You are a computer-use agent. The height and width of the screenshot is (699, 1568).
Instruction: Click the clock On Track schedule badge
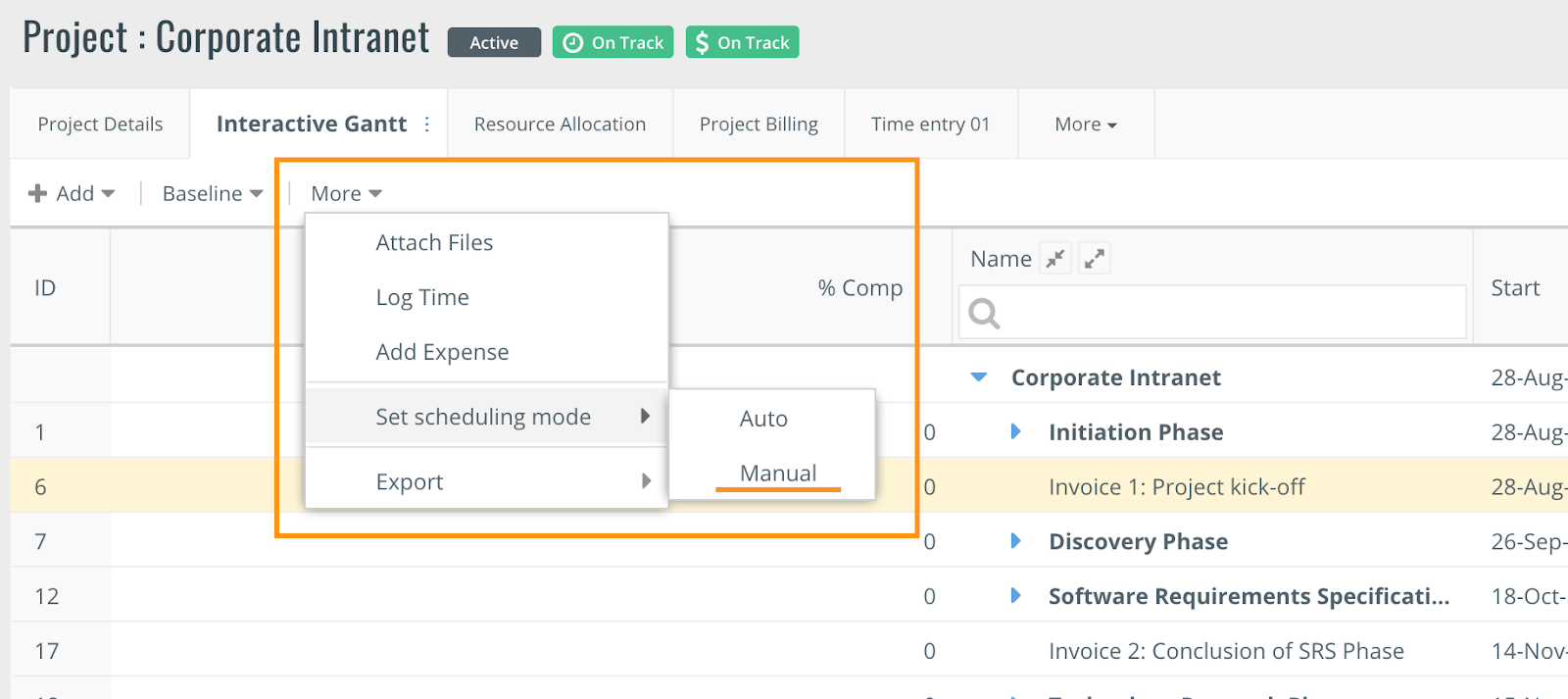point(612,42)
